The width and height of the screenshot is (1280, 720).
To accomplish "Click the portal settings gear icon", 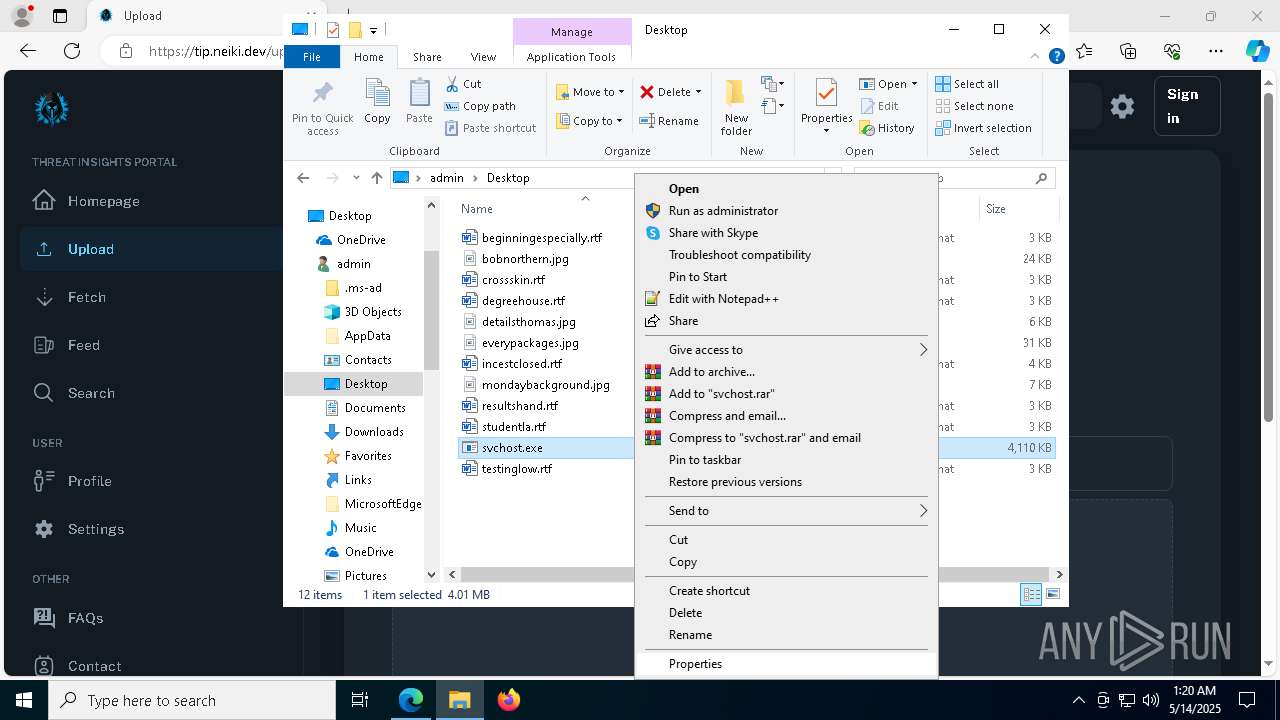I will [x=1122, y=106].
